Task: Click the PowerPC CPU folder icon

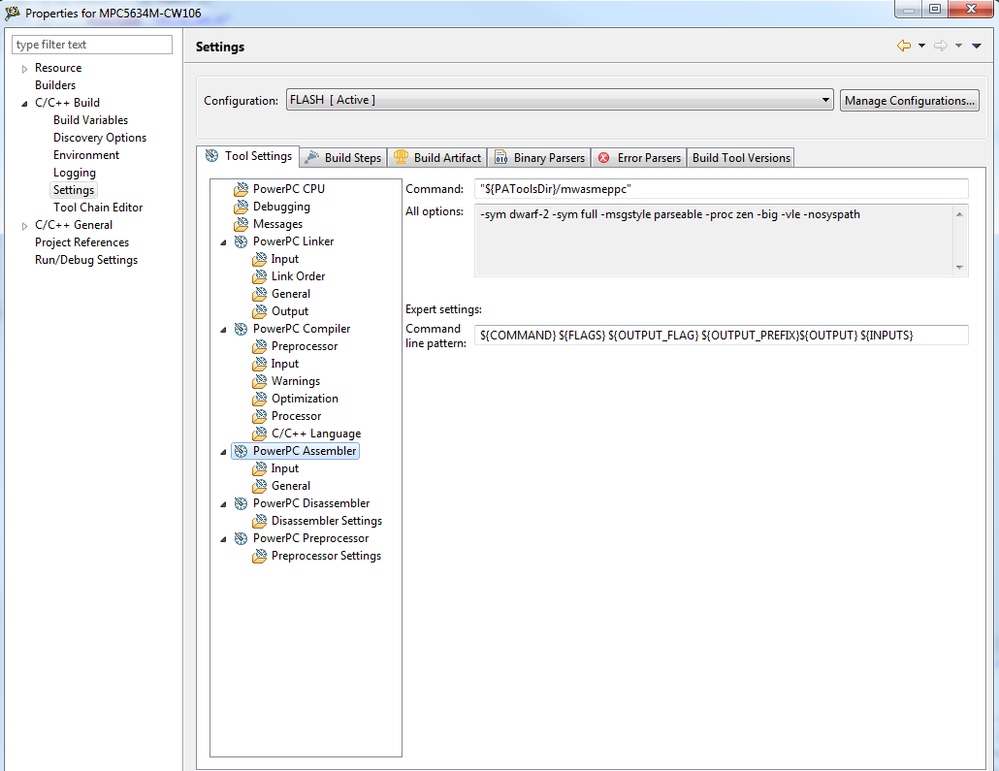Action: click(241, 189)
